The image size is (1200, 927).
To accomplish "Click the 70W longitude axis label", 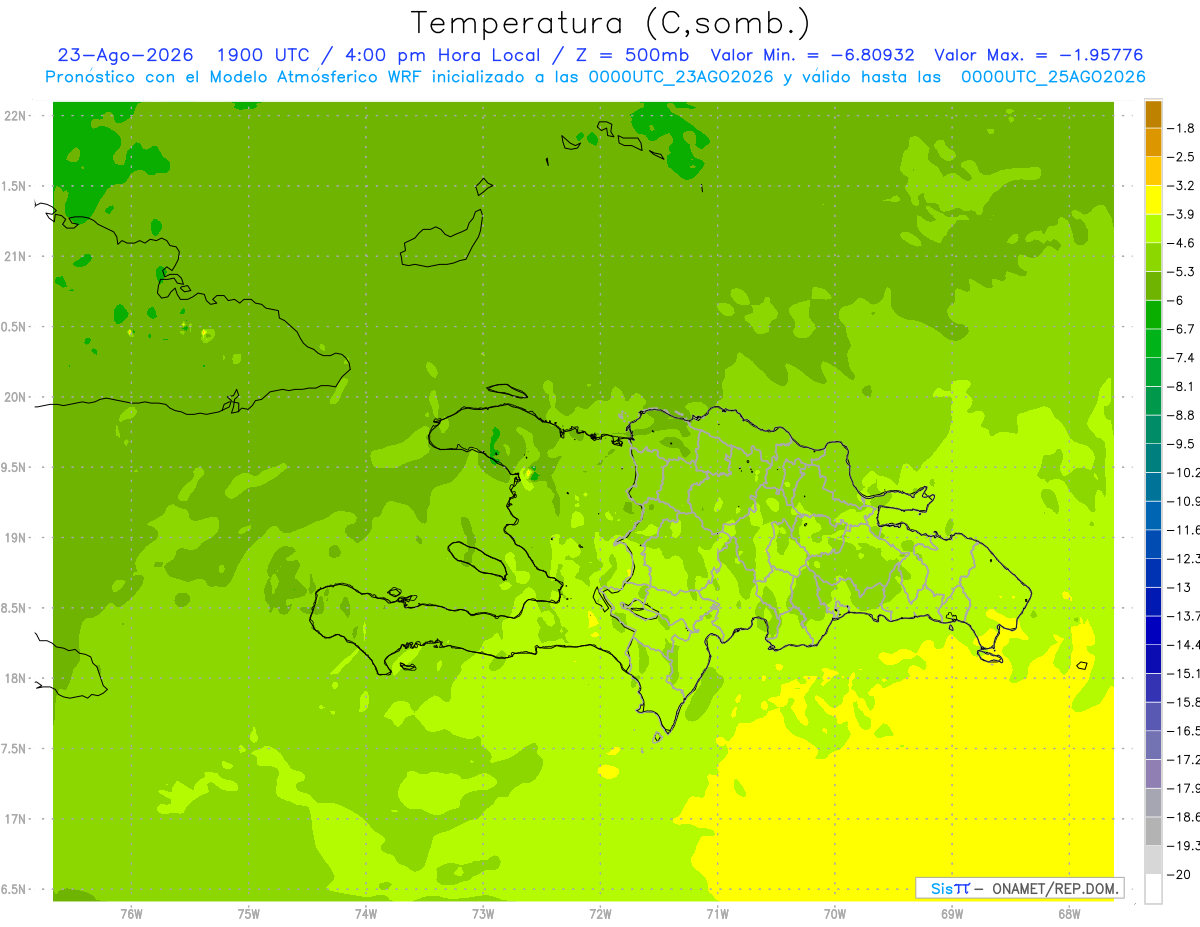I will pyautogui.click(x=835, y=913).
